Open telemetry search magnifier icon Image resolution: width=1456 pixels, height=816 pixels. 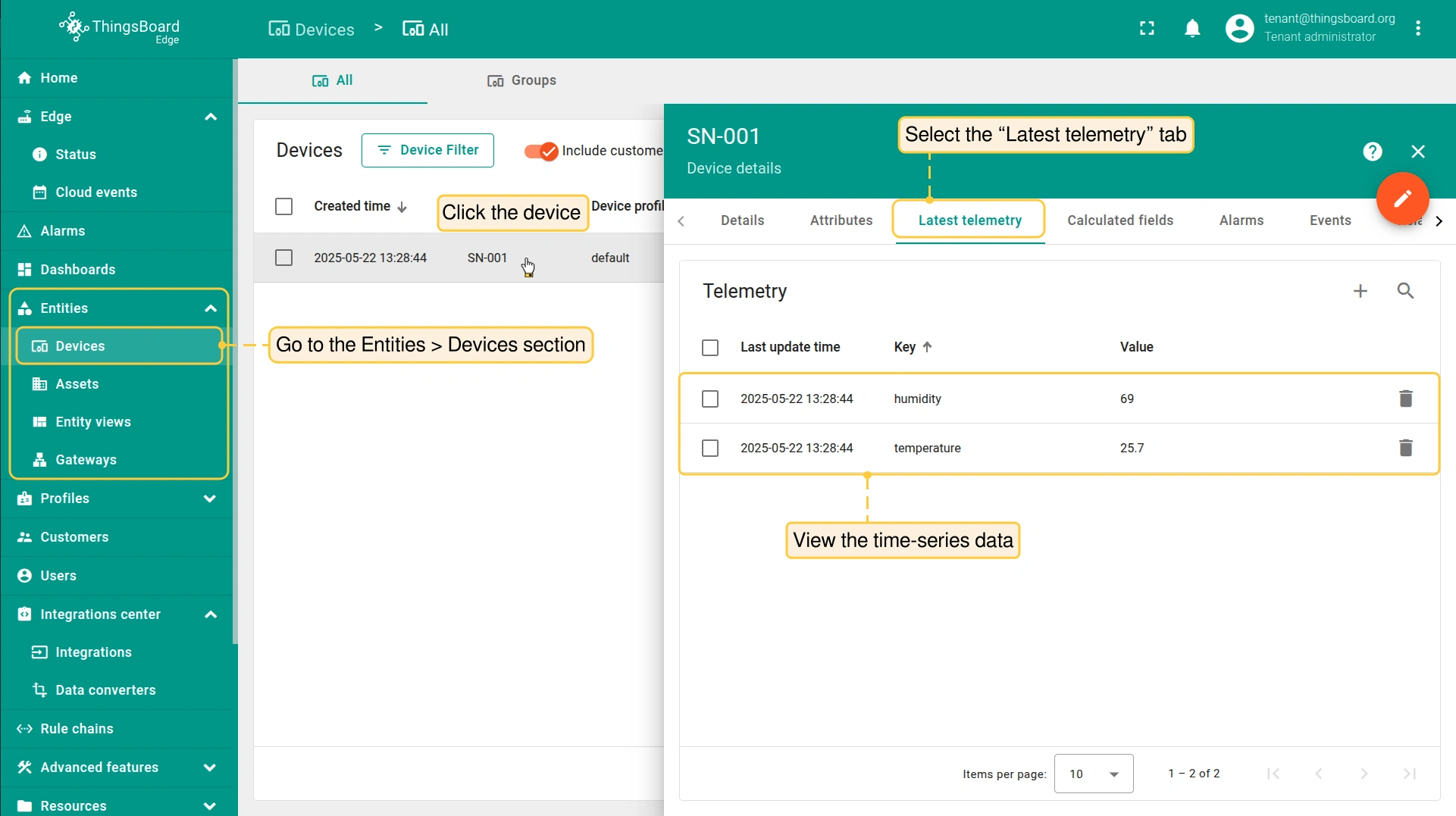click(x=1405, y=291)
